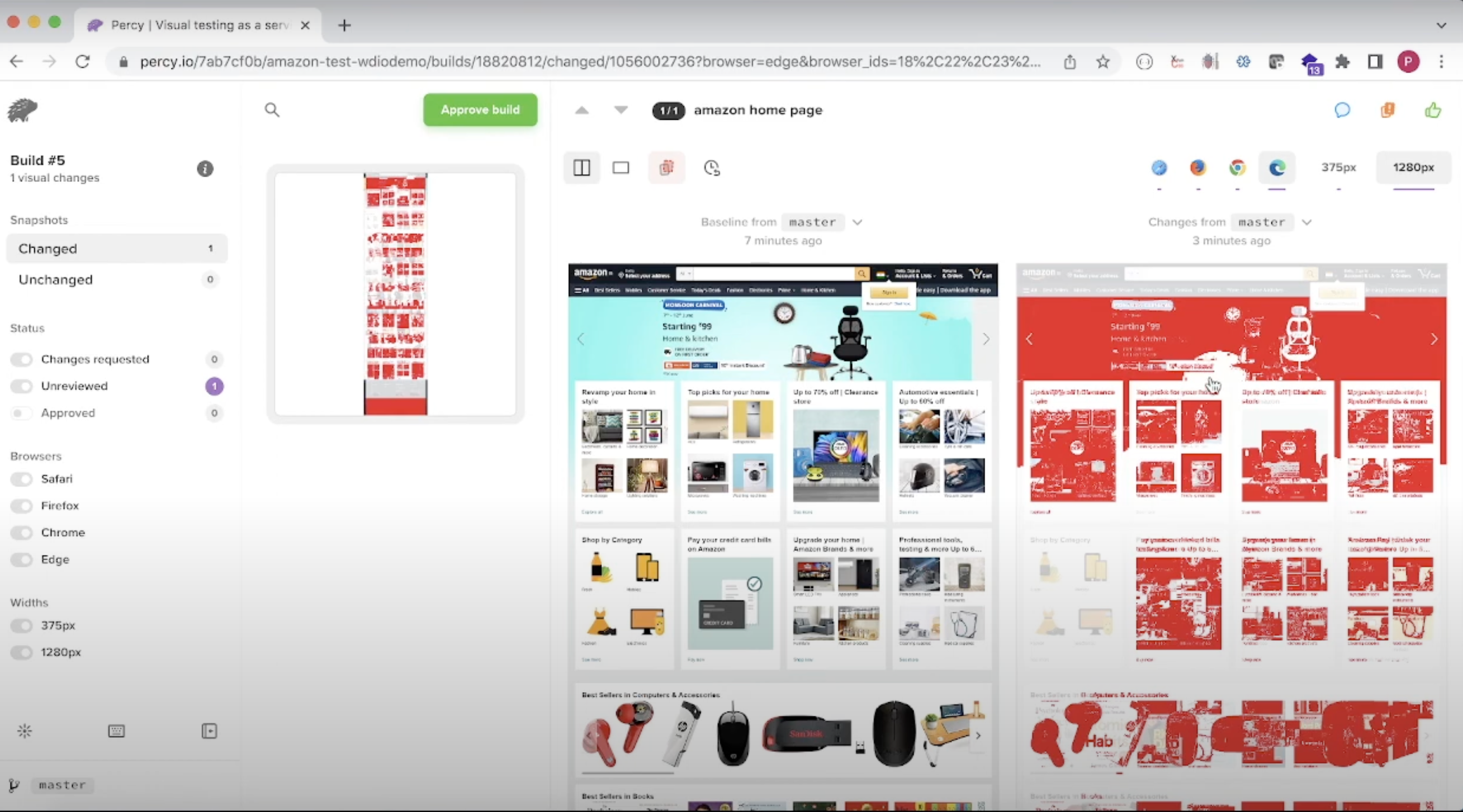Go to next snapshot down arrow
The image size is (1463, 812).
point(621,110)
